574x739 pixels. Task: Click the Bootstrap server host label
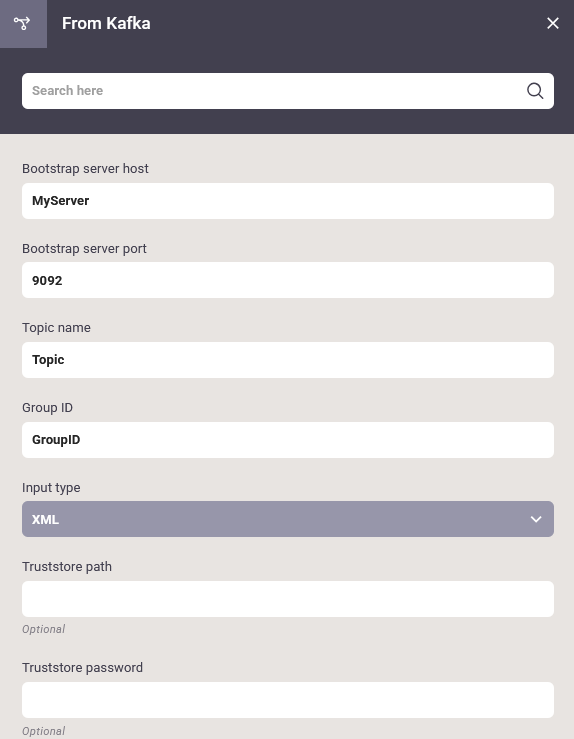pyautogui.click(x=85, y=169)
